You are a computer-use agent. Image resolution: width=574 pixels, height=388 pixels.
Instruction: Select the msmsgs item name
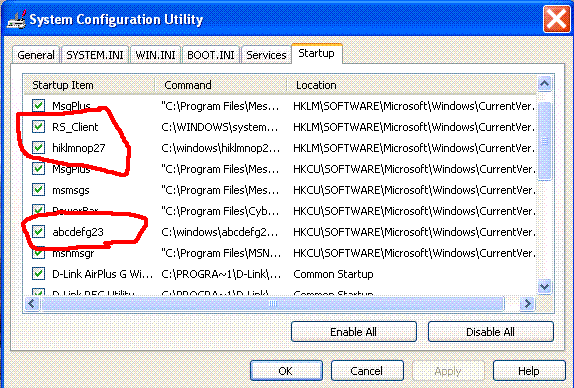pos(71,190)
